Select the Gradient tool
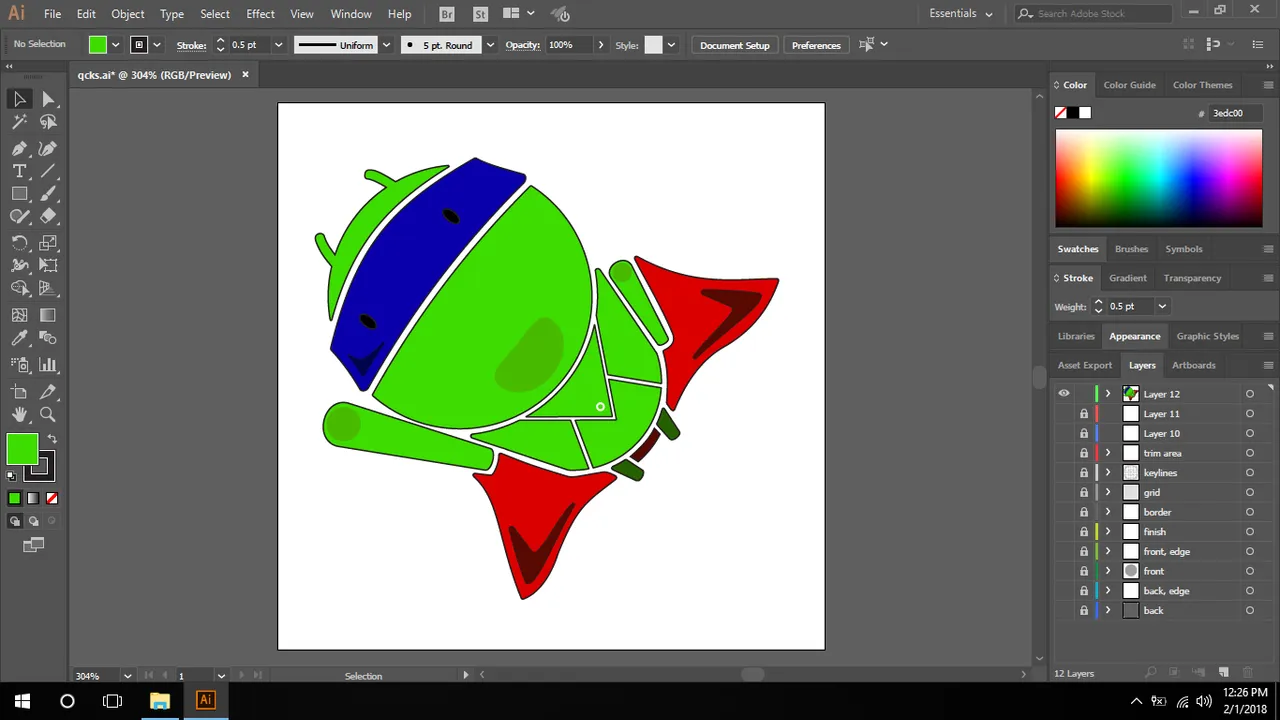1280x720 pixels. (x=48, y=315)
